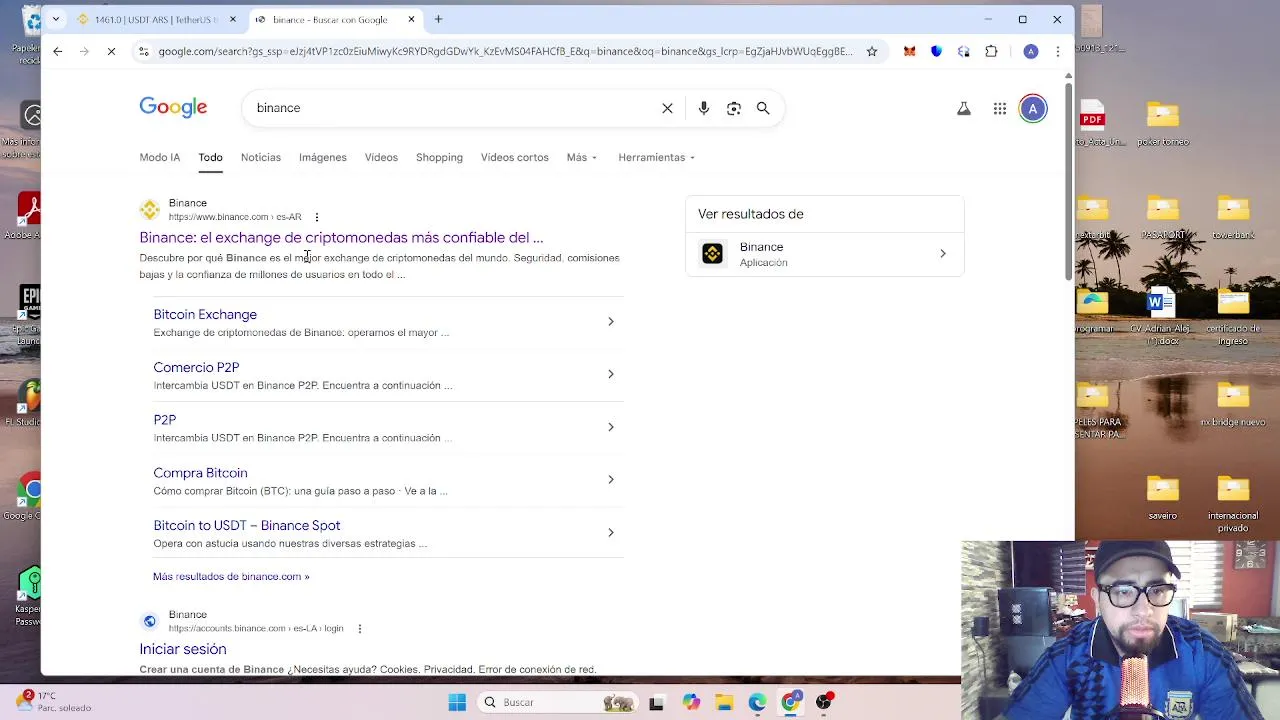Expand the Más dropdown
The height and width of the screenshot is (720, 1280).
point(581,157)
